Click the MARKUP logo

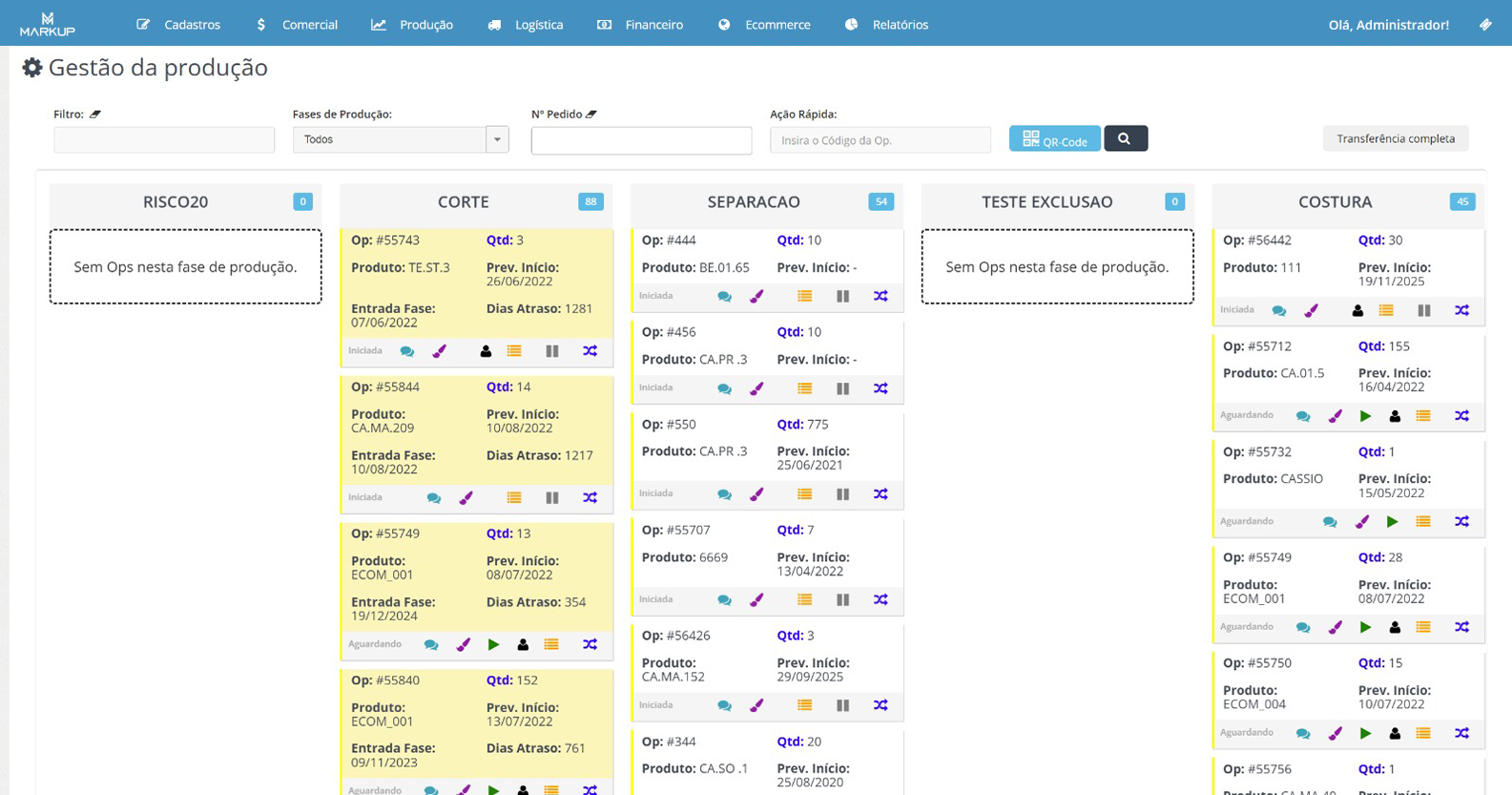[x=47, y=24]
